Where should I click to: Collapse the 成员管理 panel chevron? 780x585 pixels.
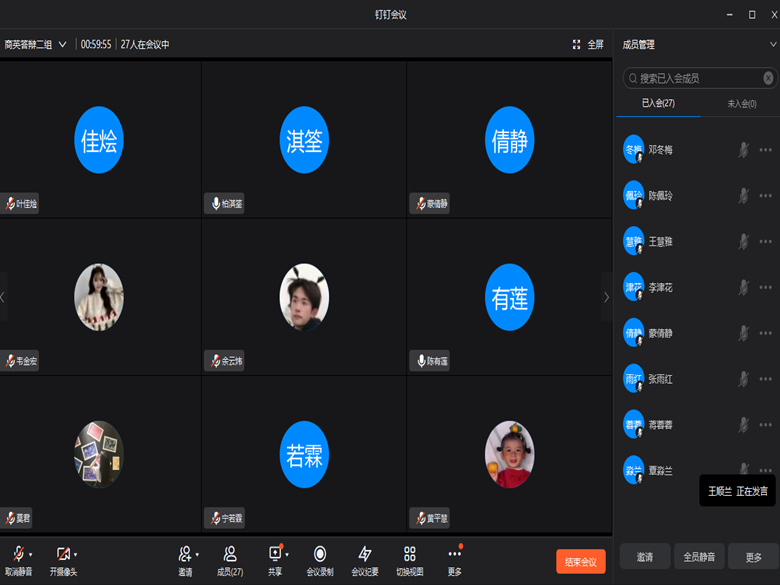coord(772,44)
